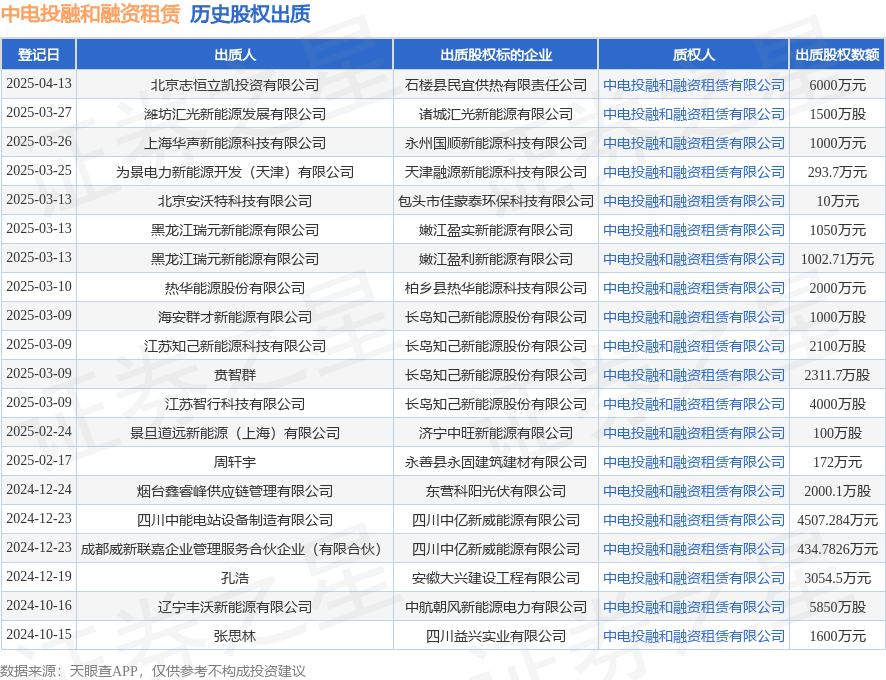
Task: Open 质权人 link in the 孔浩 row
Action: click(694, 578)
